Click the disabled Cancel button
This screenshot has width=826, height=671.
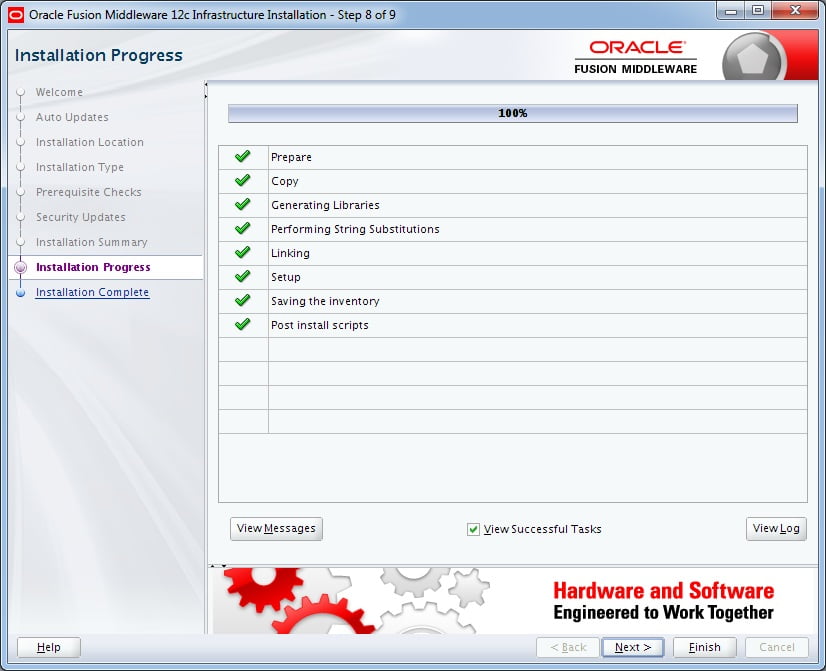click(776, 647)
